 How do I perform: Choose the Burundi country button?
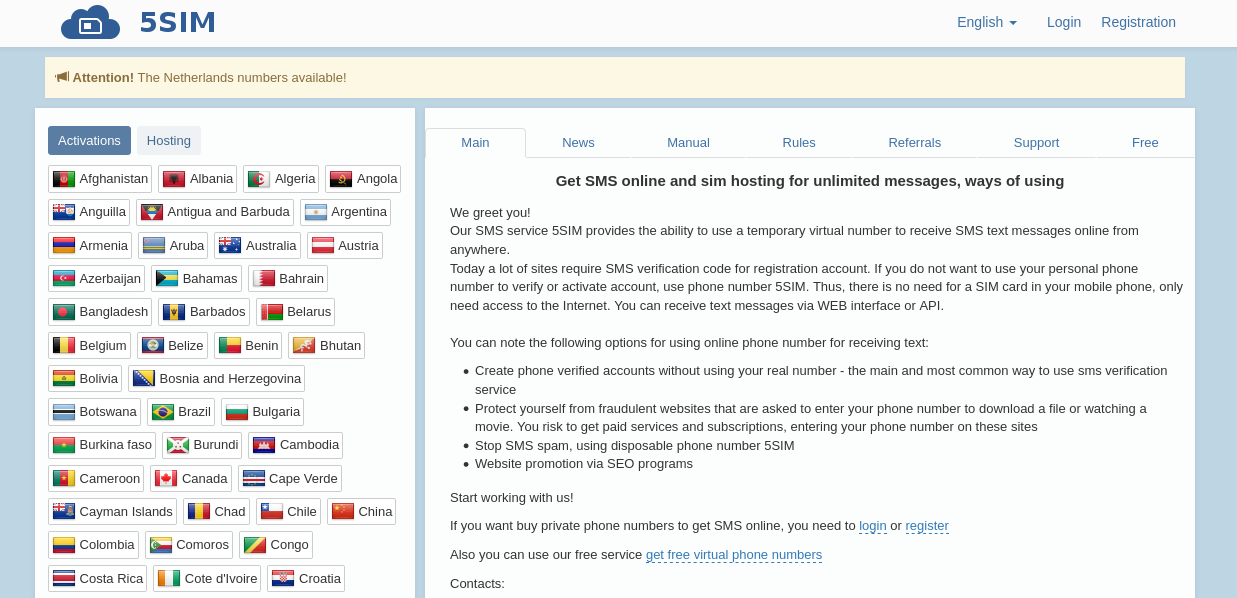(x=202, y=445)
